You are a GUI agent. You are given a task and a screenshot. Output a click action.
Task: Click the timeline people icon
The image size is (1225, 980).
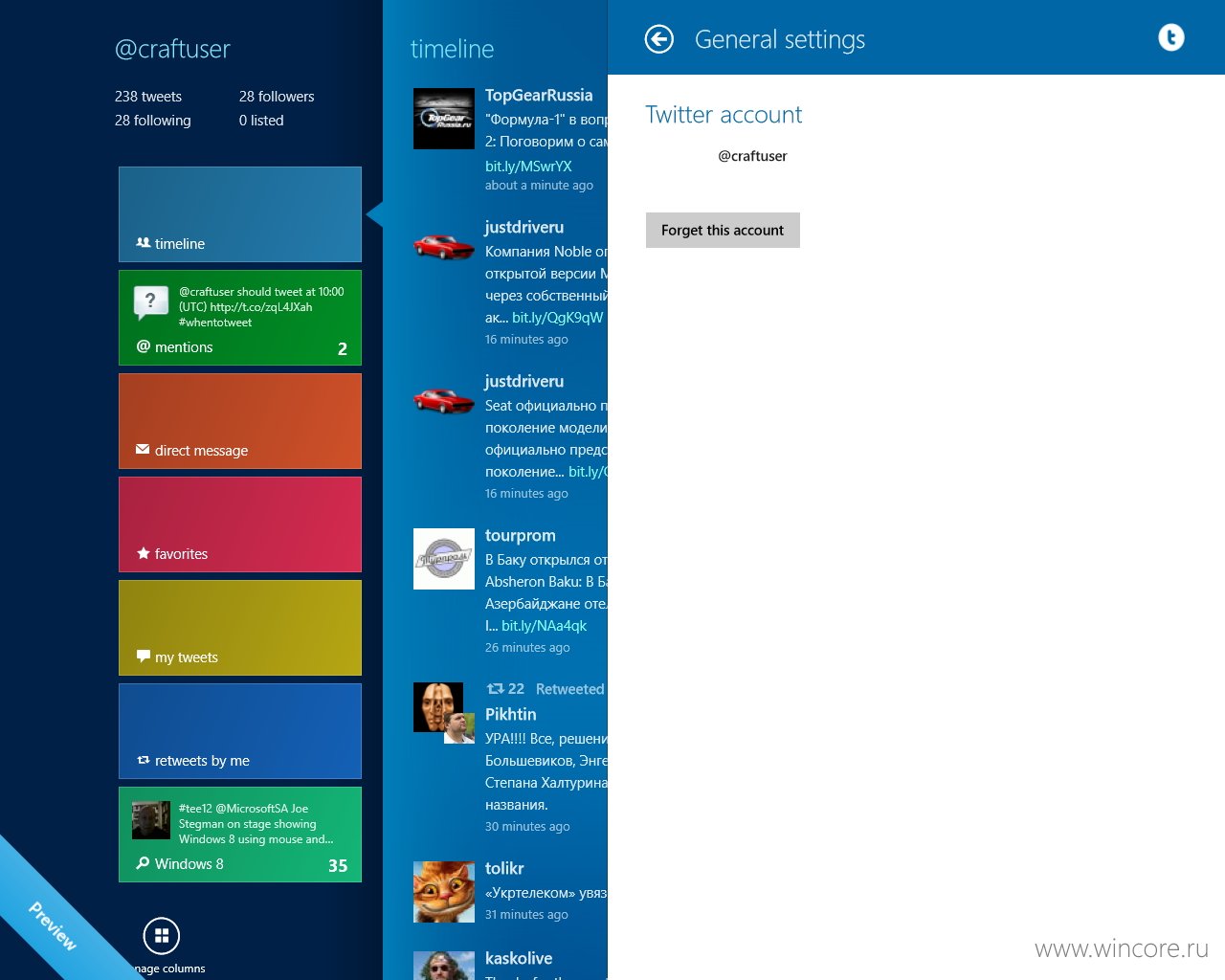coord(144,243)
